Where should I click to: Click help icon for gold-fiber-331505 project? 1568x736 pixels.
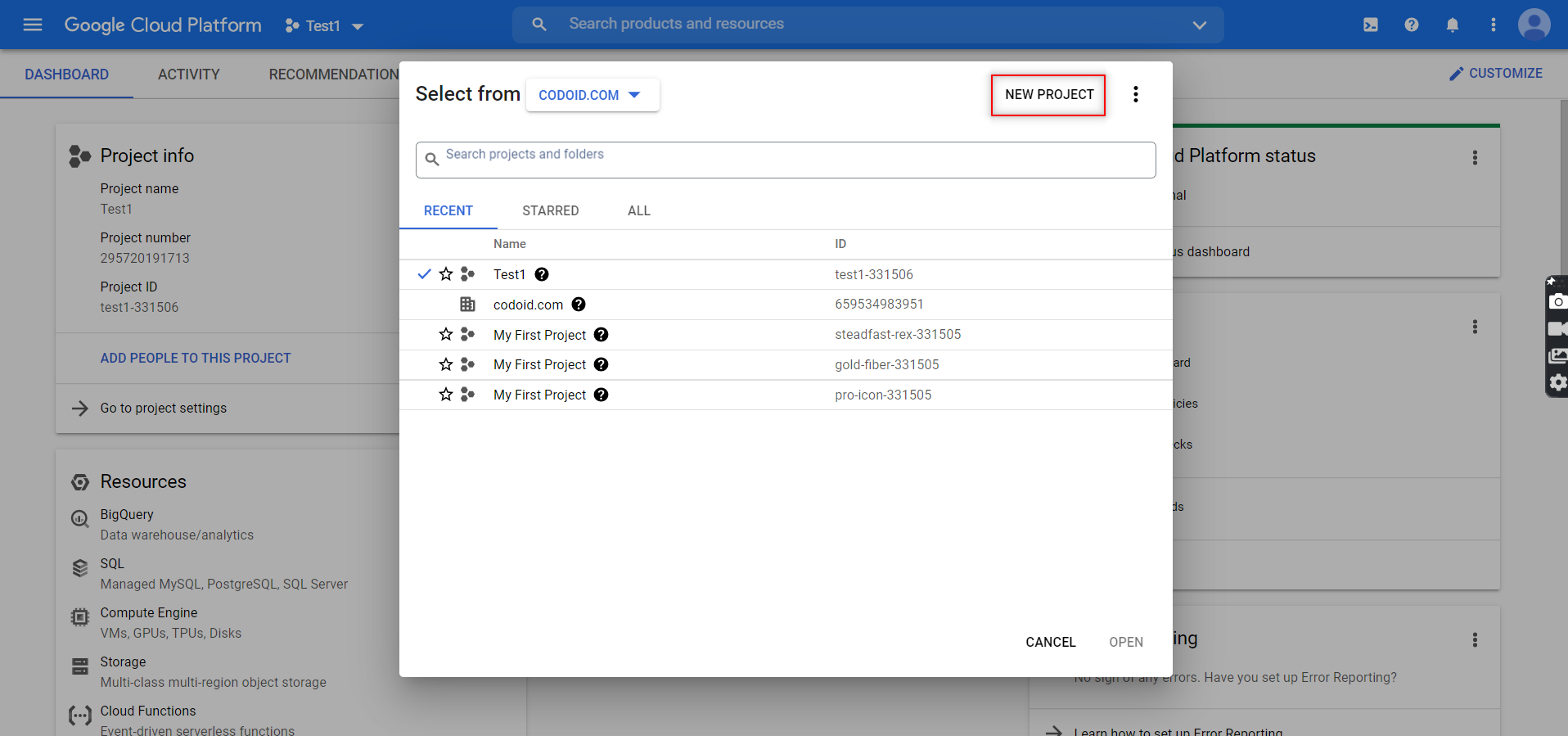pos(601,364)
